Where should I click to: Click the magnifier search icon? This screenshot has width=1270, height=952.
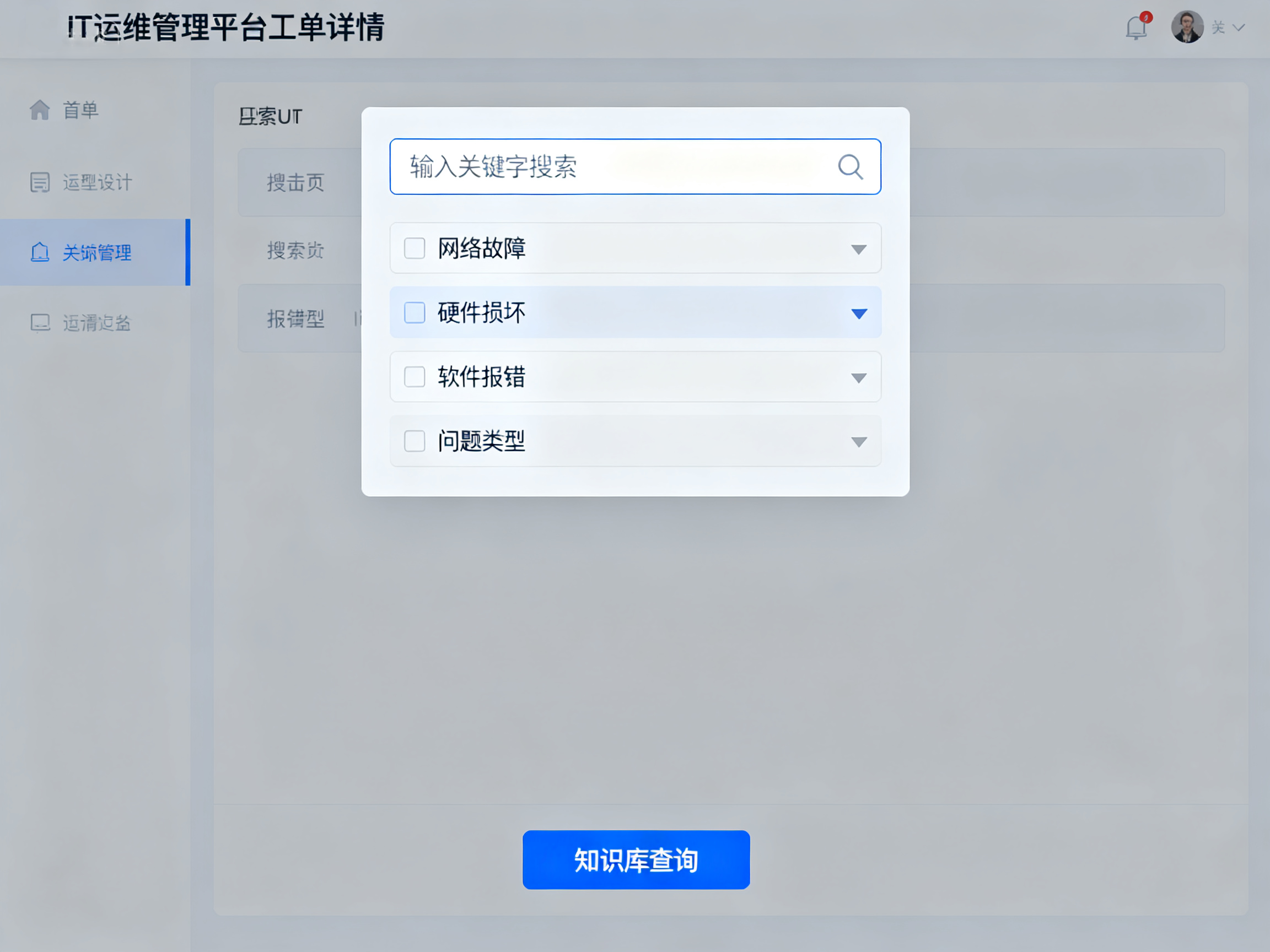(x=850, y=167)
